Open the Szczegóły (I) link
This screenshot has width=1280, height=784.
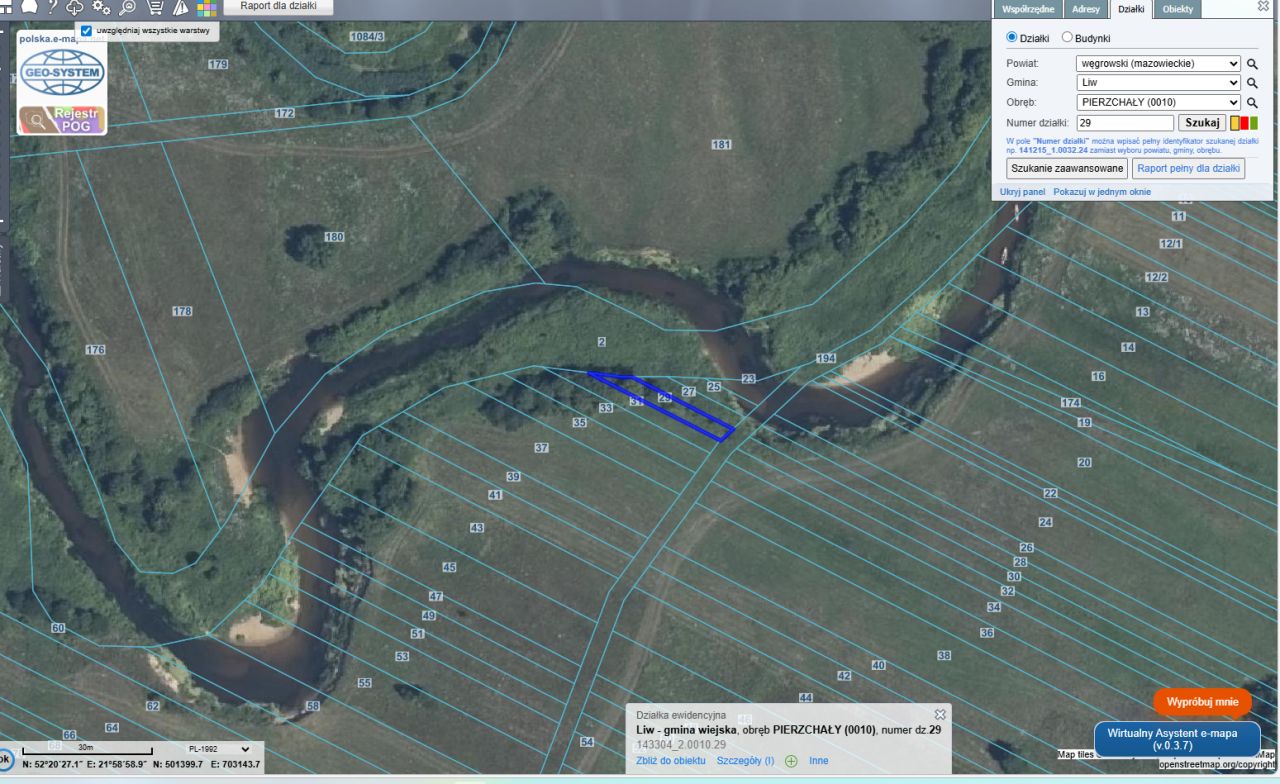[745, 761]
